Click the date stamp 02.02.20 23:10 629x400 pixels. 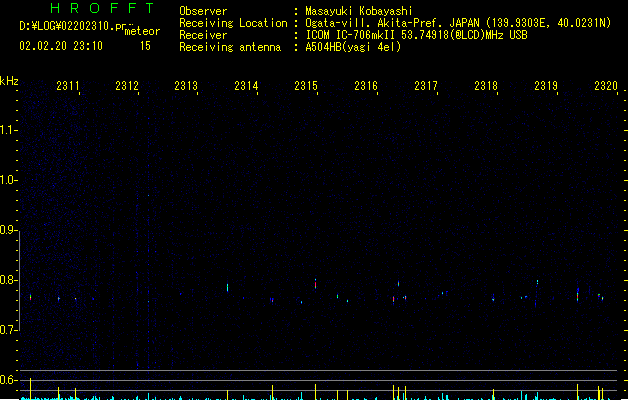coord(61,46)
